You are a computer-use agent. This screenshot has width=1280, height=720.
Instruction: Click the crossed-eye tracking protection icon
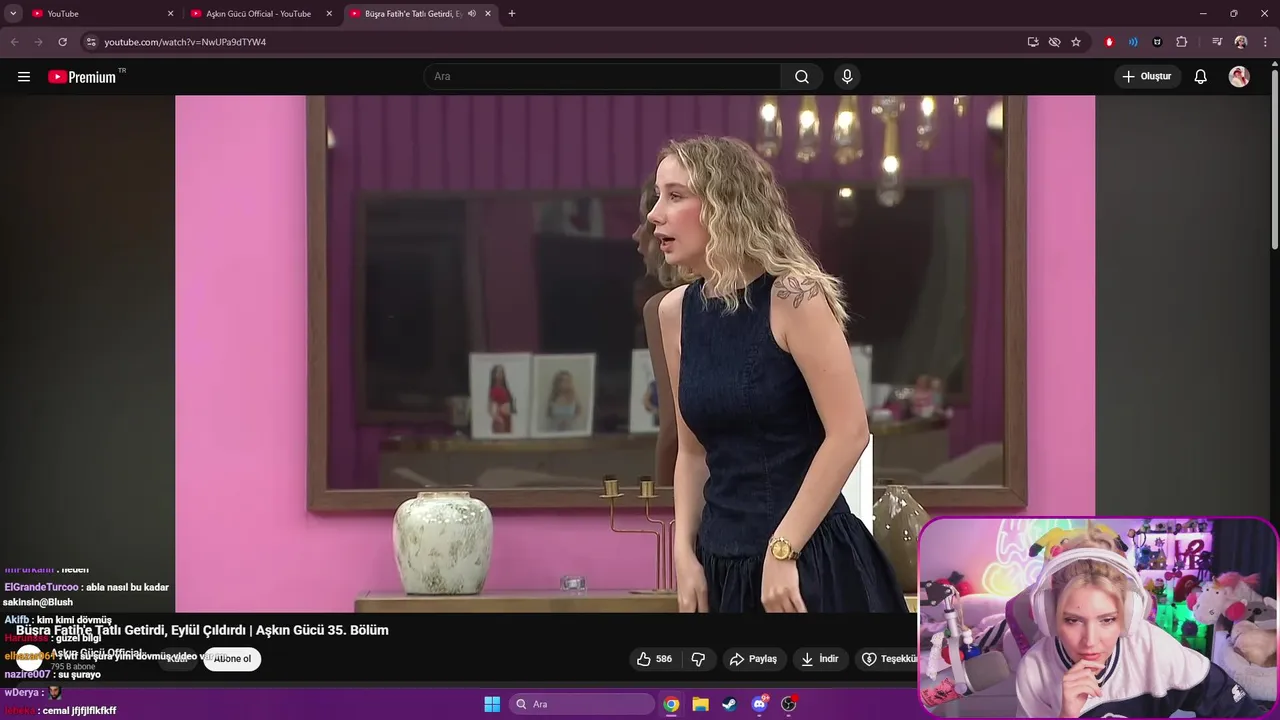click(x=1054, y=42)
